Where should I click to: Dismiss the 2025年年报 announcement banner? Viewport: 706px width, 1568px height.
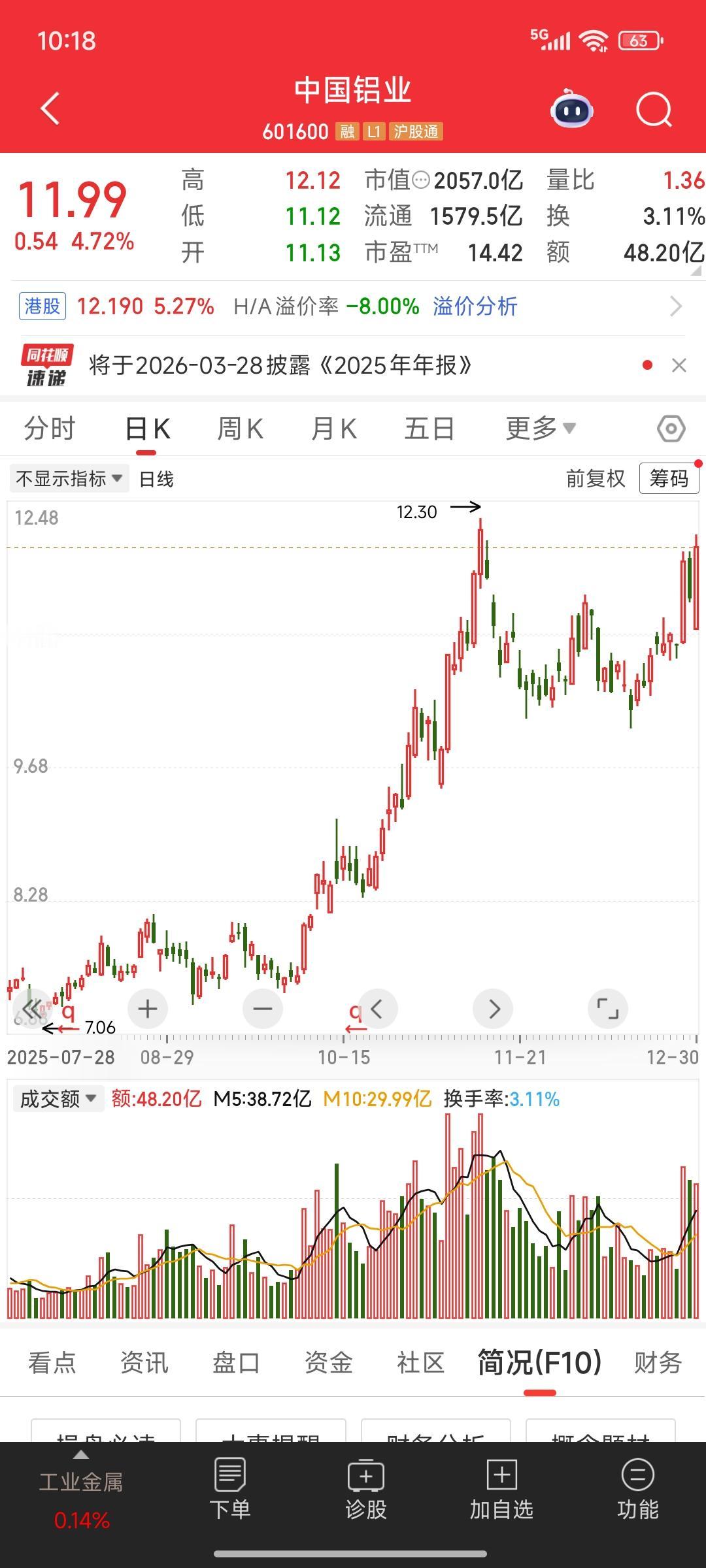pos(679,366)
